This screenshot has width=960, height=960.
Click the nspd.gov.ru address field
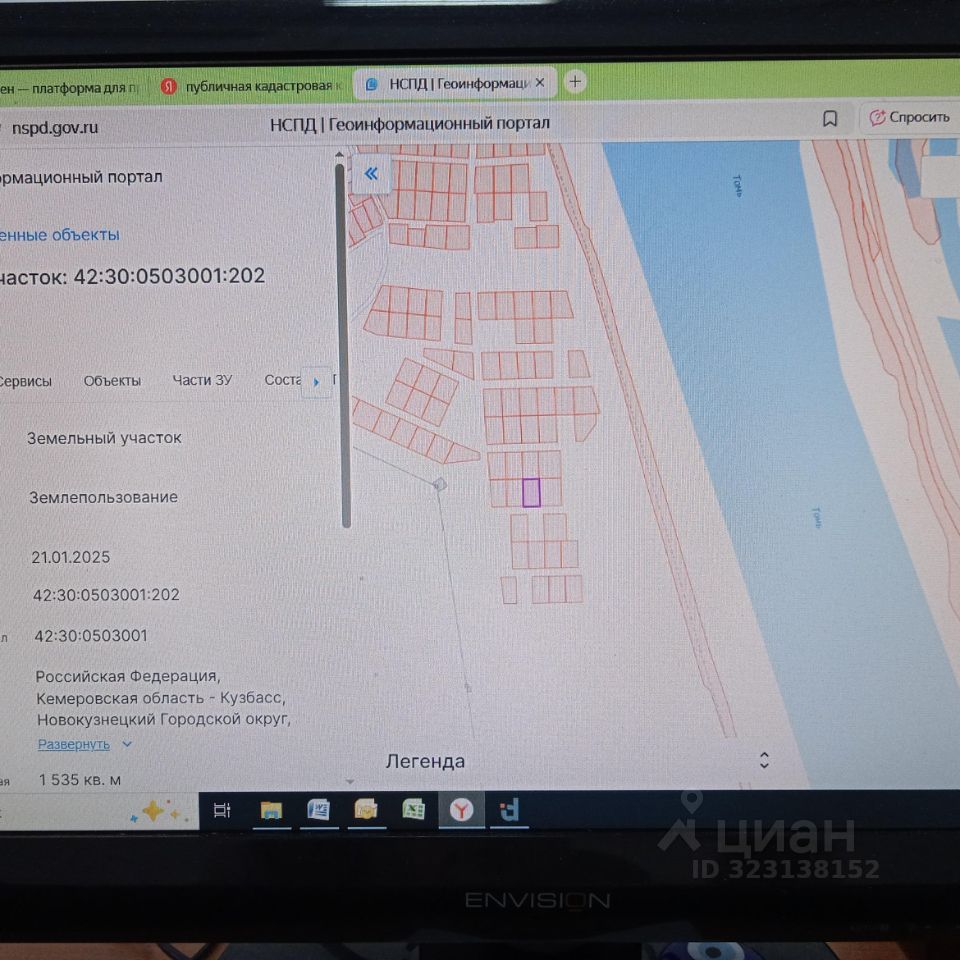(x=55, y=127)
